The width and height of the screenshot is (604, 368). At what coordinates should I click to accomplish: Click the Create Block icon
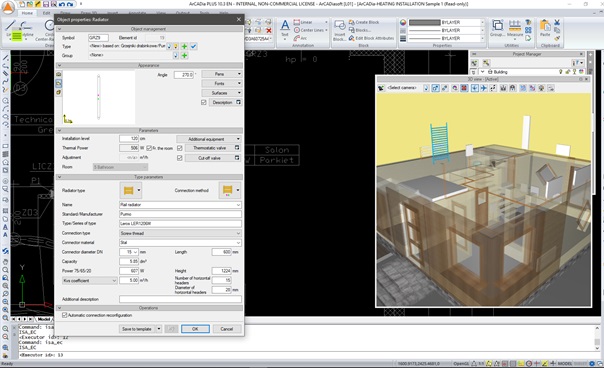pyautogui.click(x=351, y=22)
